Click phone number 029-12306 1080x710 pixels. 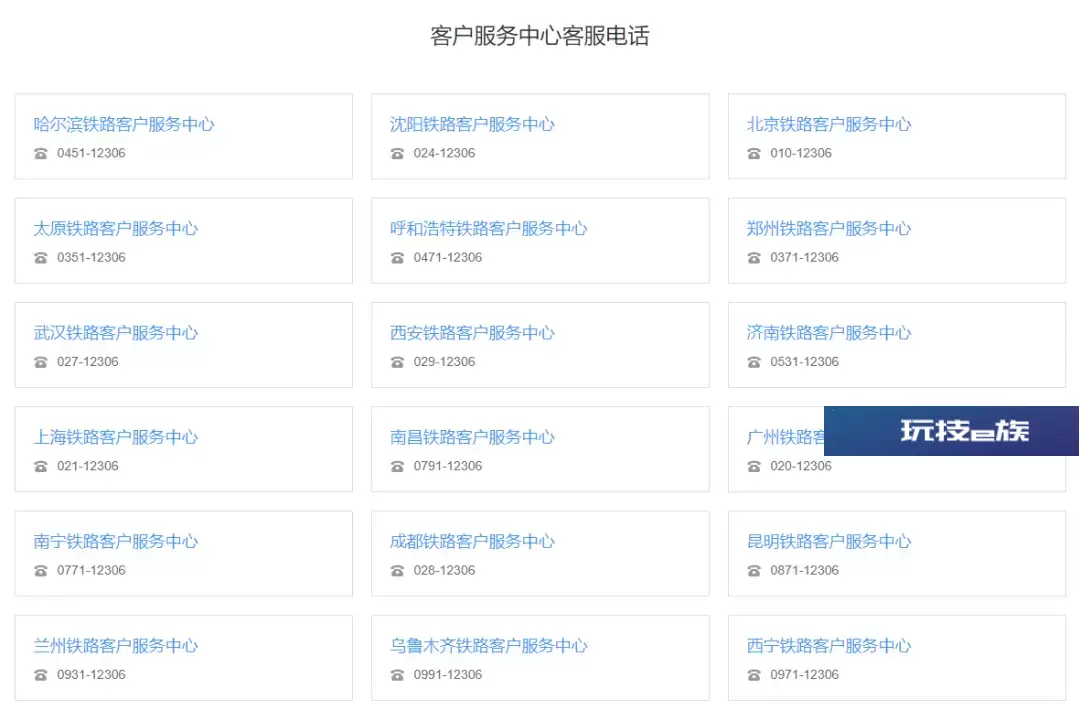[444, 362]
